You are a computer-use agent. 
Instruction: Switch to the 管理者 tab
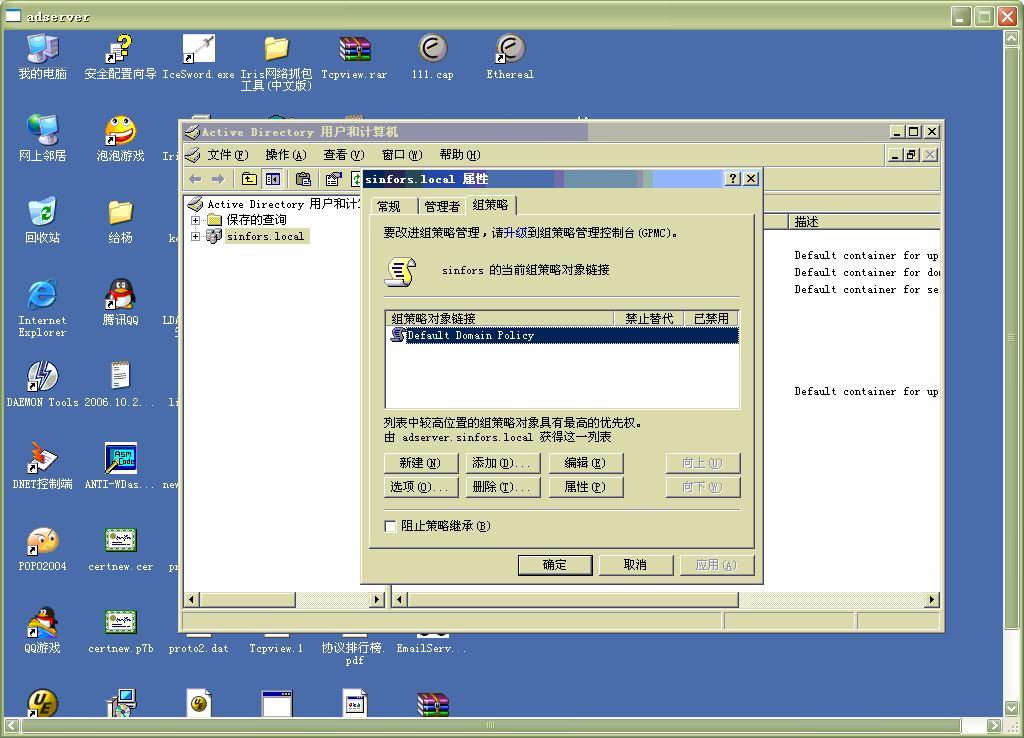tap(441, 206)
